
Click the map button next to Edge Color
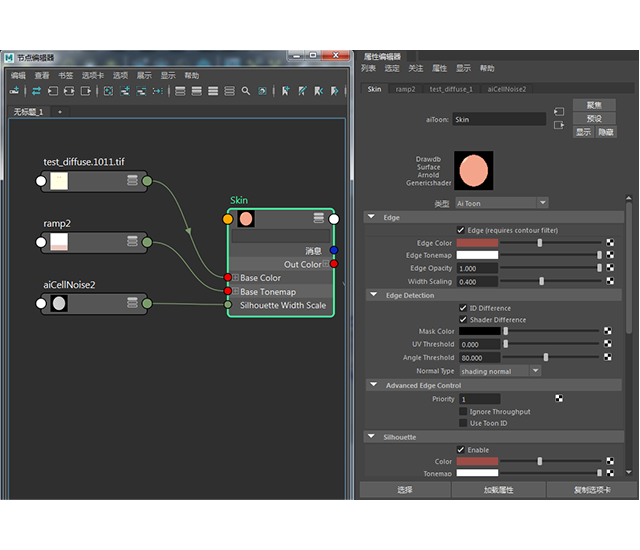608,243
